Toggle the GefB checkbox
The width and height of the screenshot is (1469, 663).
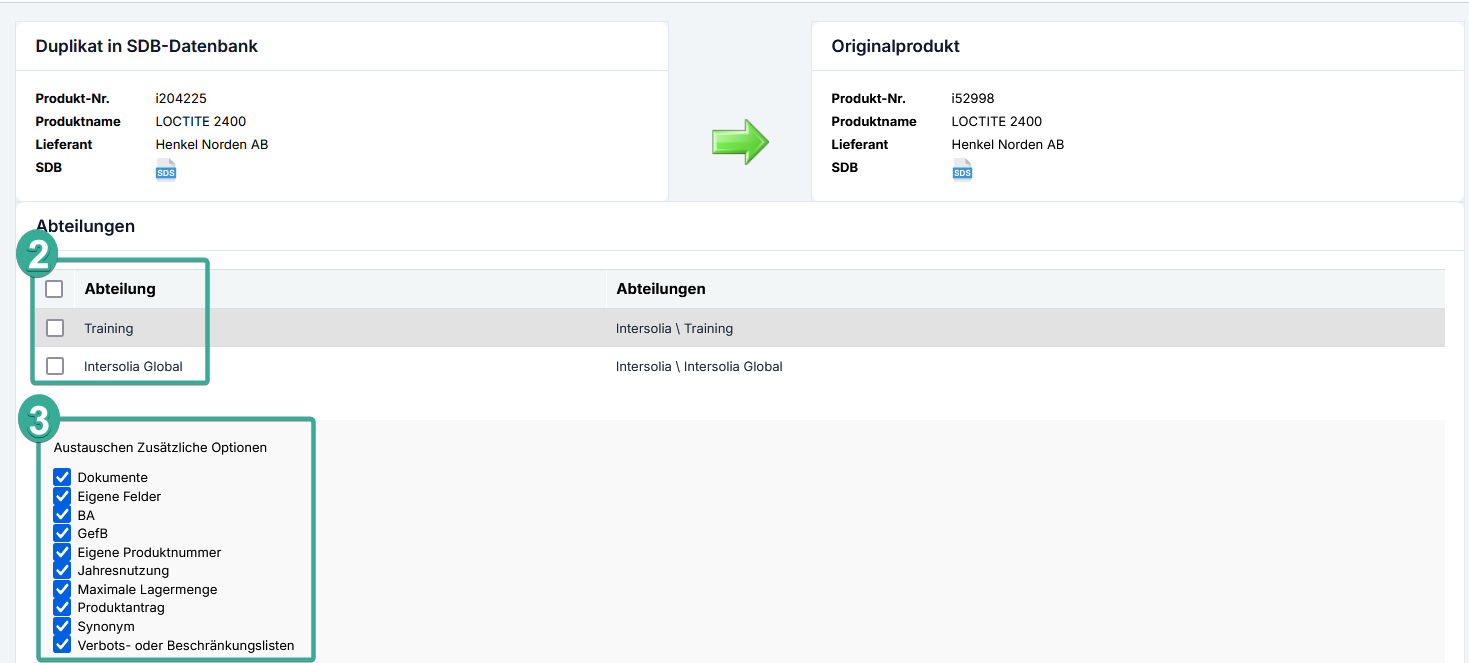point(62,533)
